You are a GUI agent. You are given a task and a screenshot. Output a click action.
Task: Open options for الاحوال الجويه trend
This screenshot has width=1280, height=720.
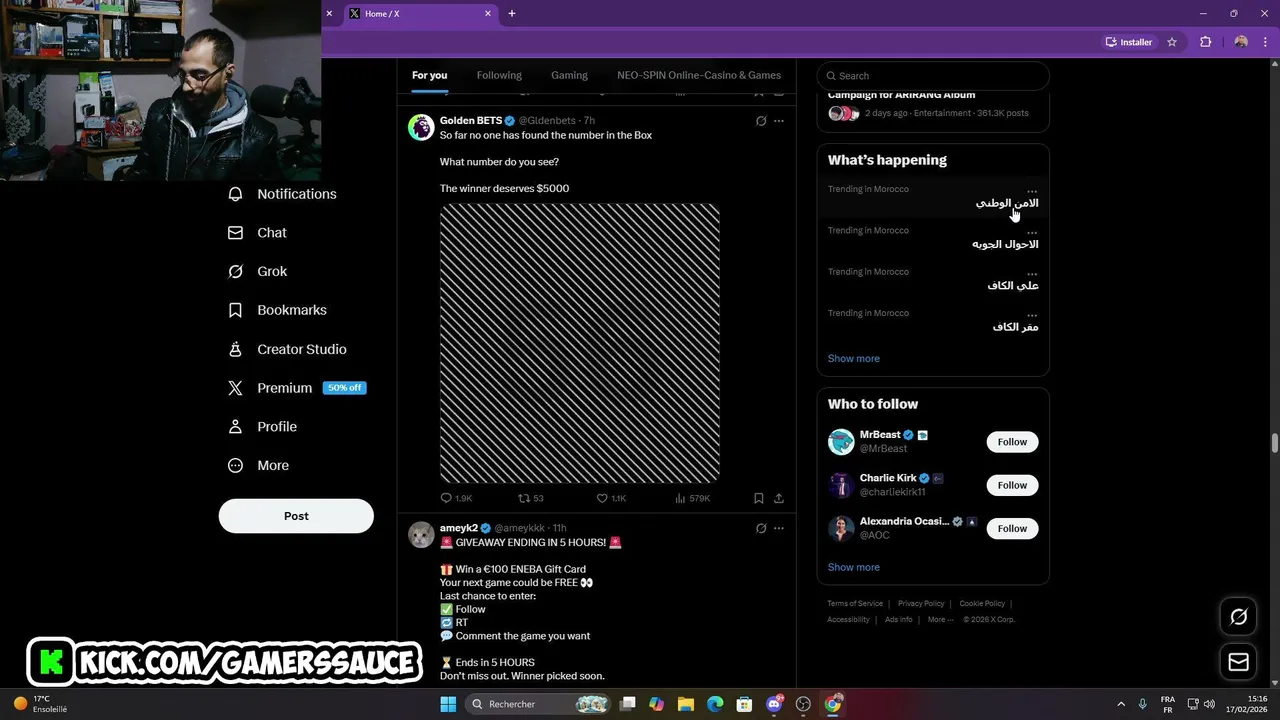pos(1032,231)
